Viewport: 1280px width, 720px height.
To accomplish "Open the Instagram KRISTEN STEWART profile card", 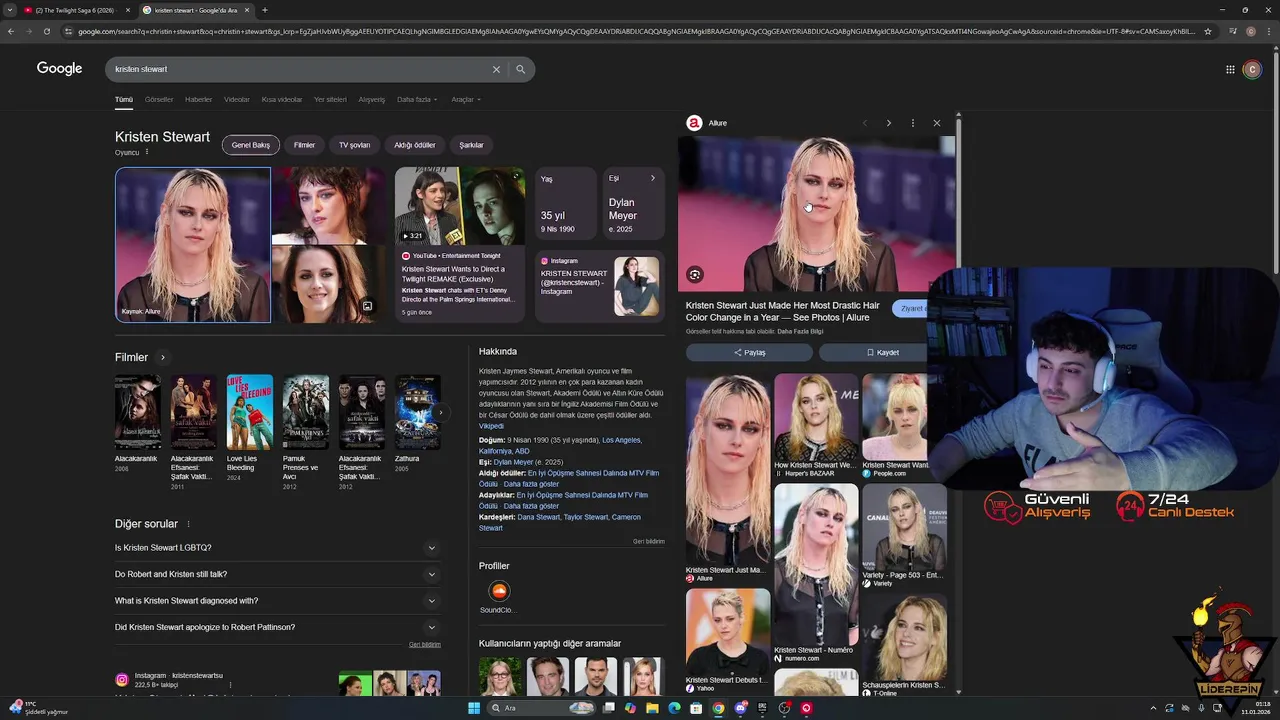I will pyautogui.click(x=600, y=287).
